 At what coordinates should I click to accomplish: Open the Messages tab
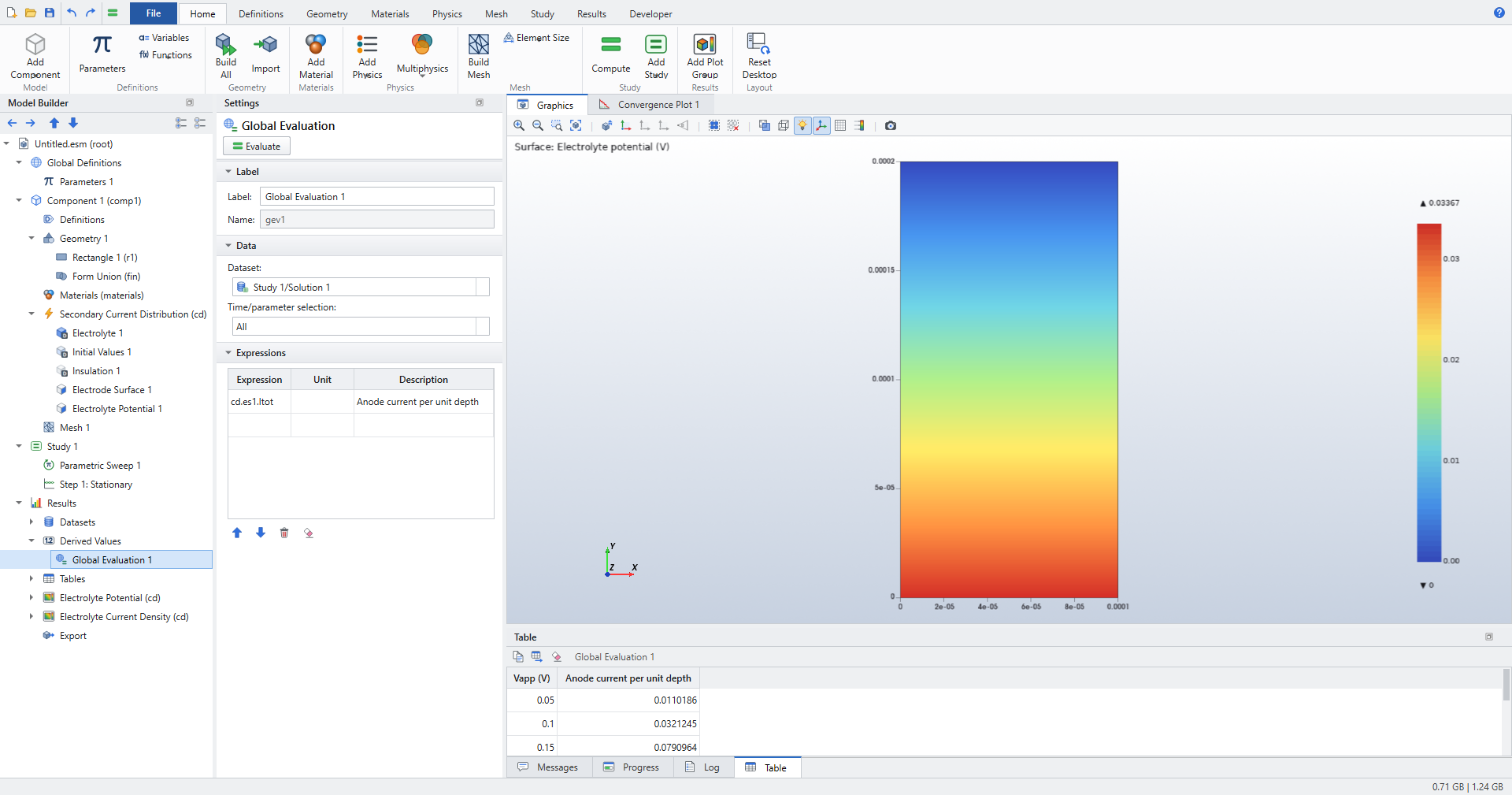pyautogui.click(x=548, y=767)
